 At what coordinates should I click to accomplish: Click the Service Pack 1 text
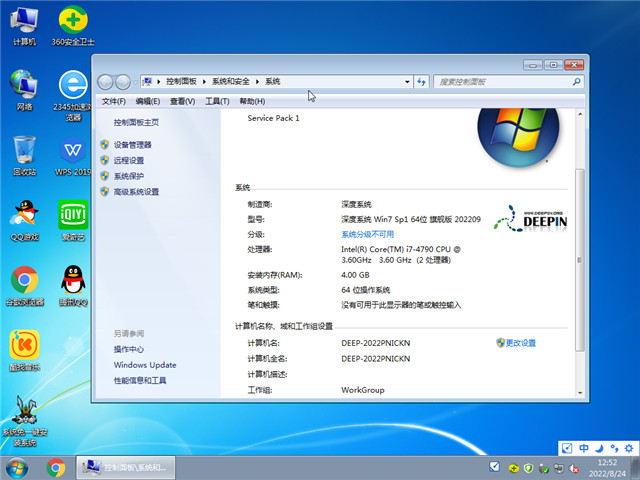point(273,118)
